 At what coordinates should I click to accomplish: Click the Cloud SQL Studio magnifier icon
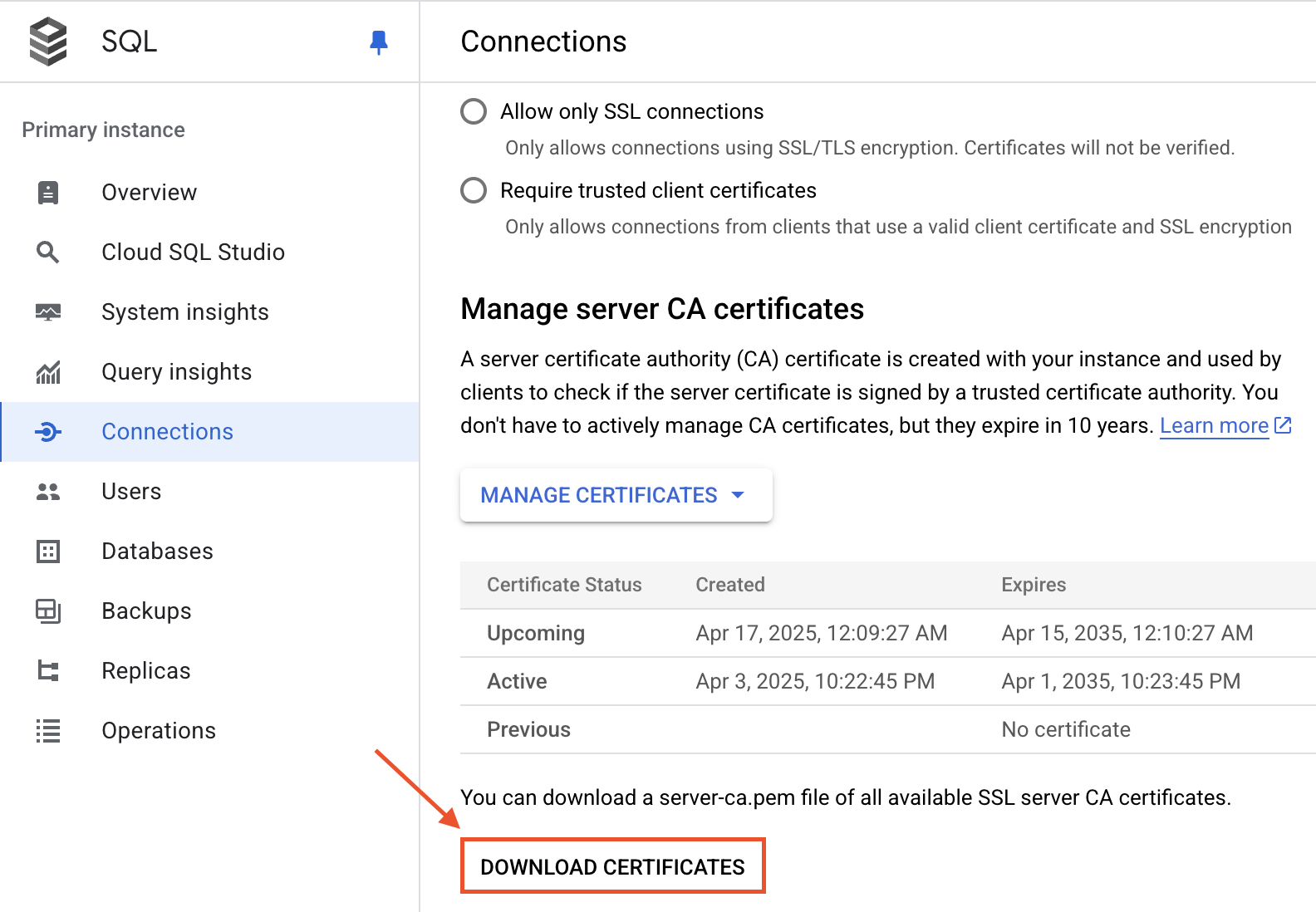coord(48,253)
